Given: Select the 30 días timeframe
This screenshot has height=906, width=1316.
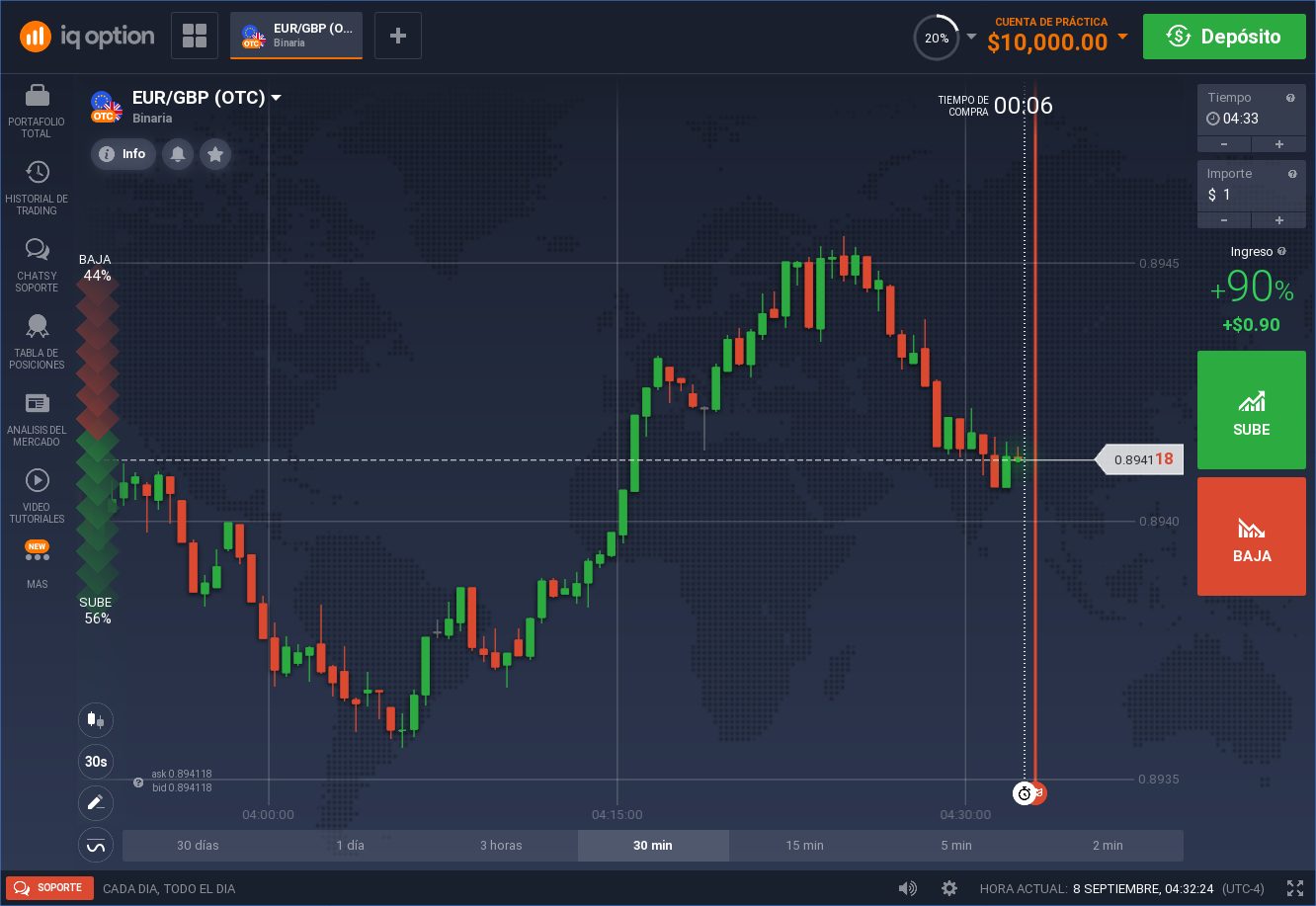Looking at the screenshot, I should click(x=198, y=846).
